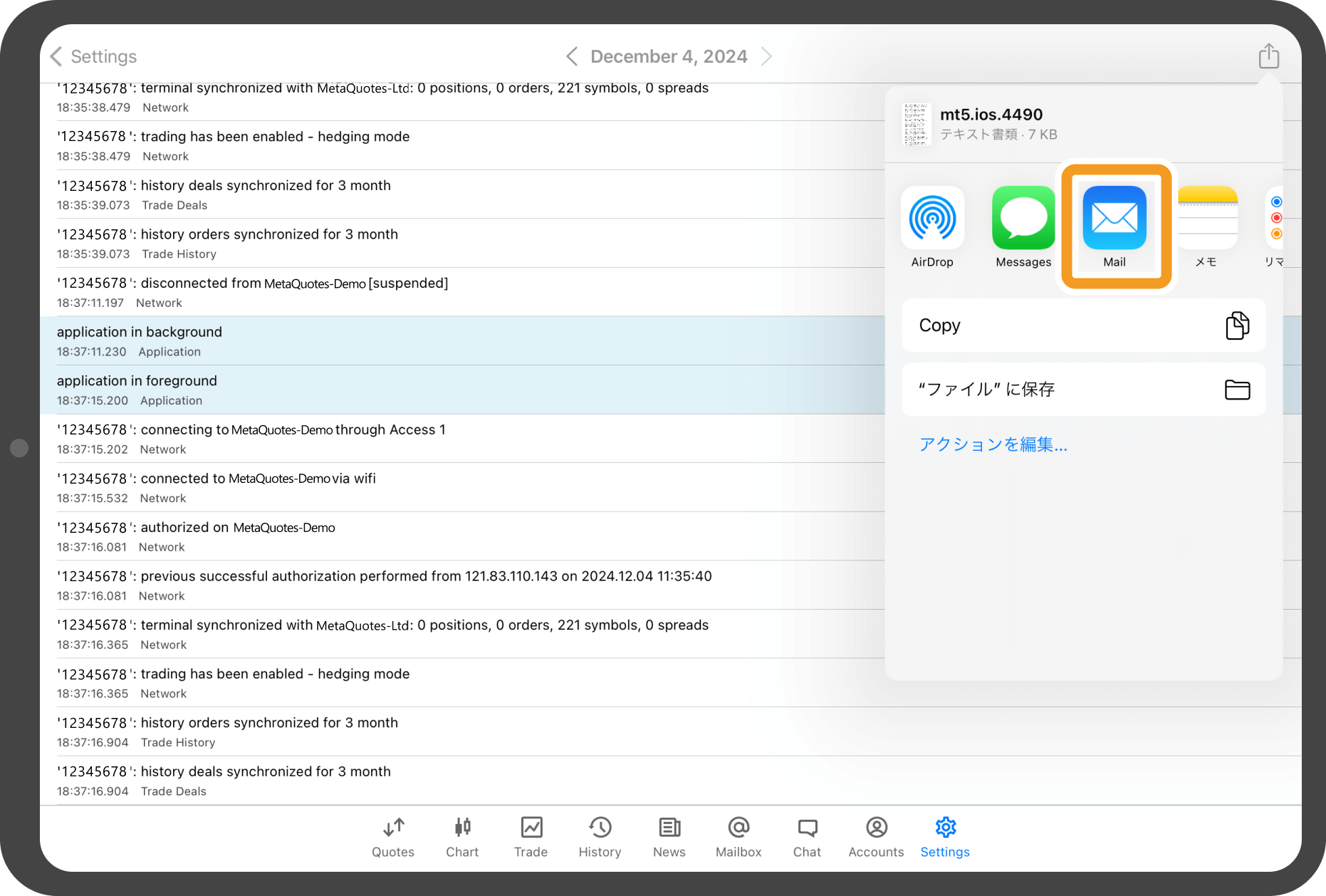Tap the share icon at top right
The width and height of the screenshot is (1326, 896).
point(1268,56)
